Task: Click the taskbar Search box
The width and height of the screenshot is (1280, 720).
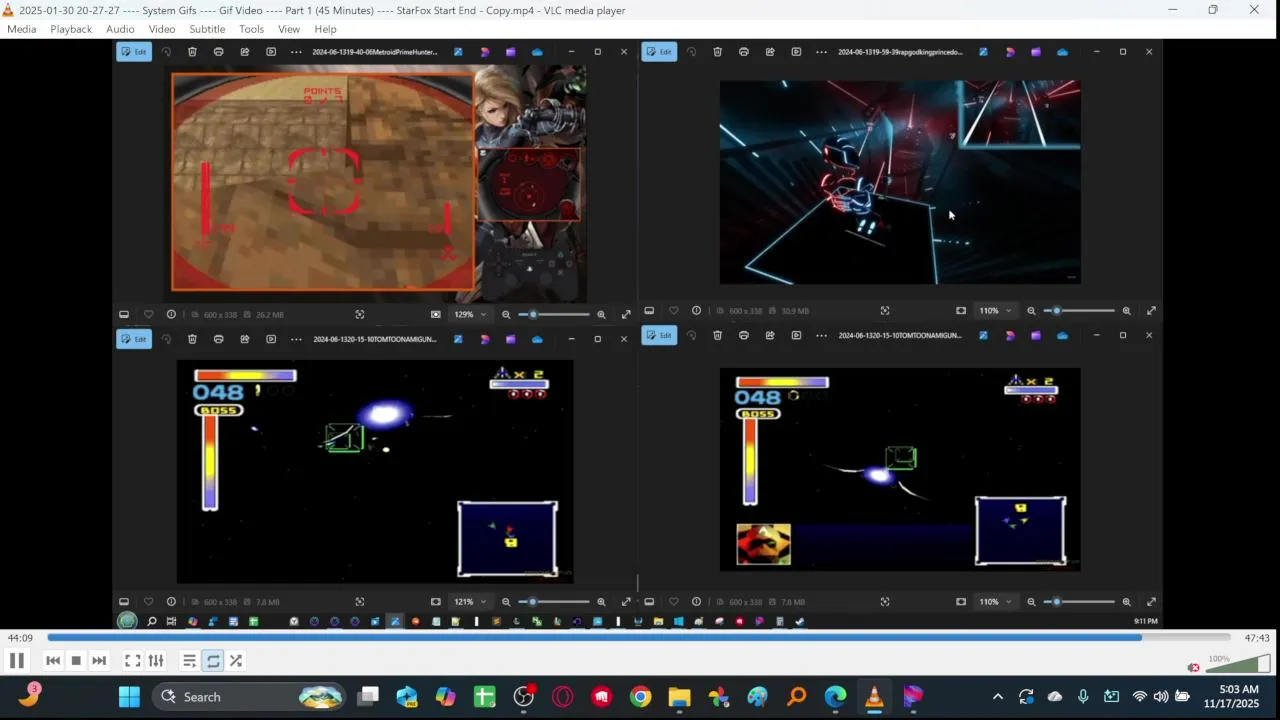Action: pos(250,697)
